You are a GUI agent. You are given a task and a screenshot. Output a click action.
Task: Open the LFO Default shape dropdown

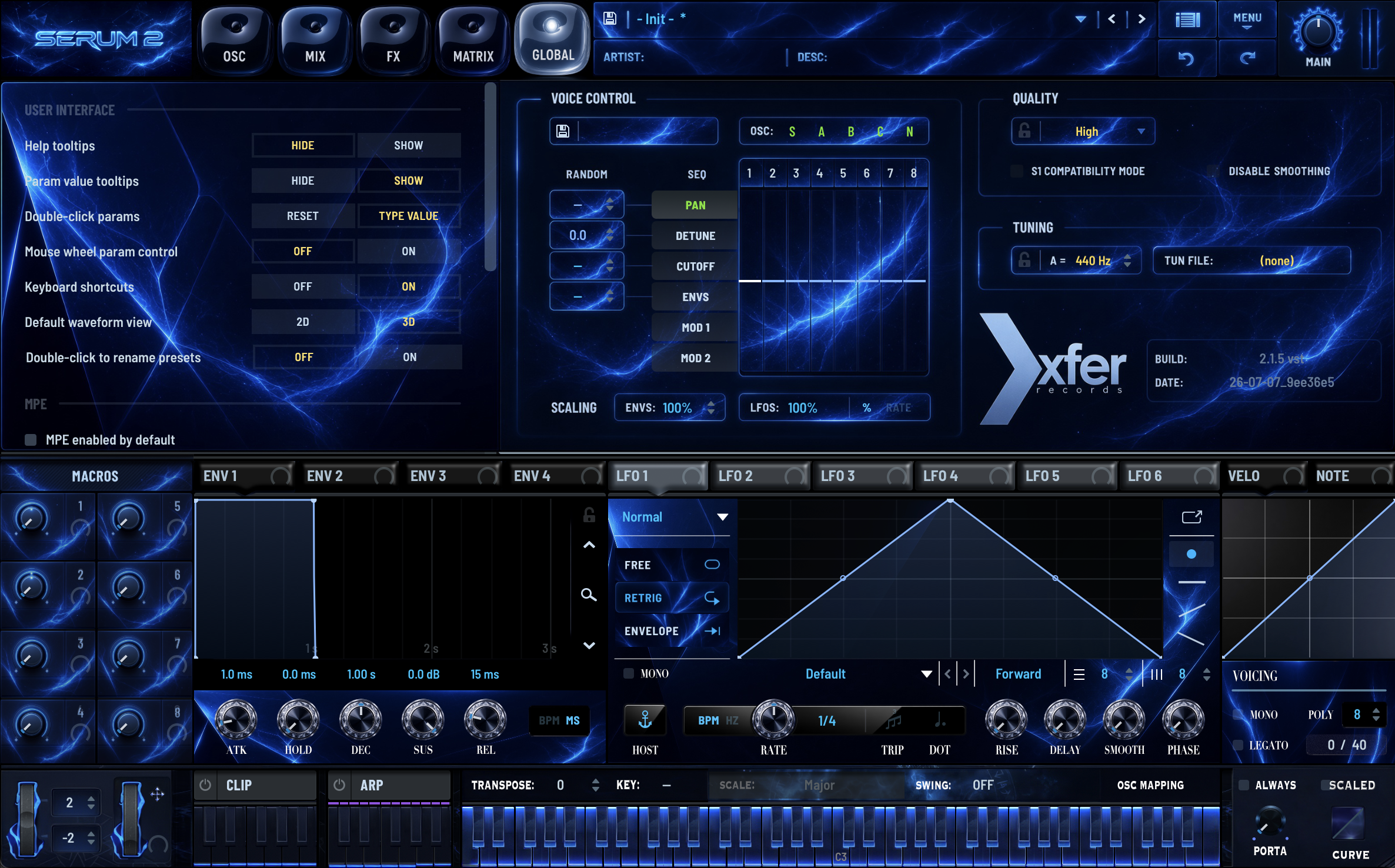coord(867,674)
